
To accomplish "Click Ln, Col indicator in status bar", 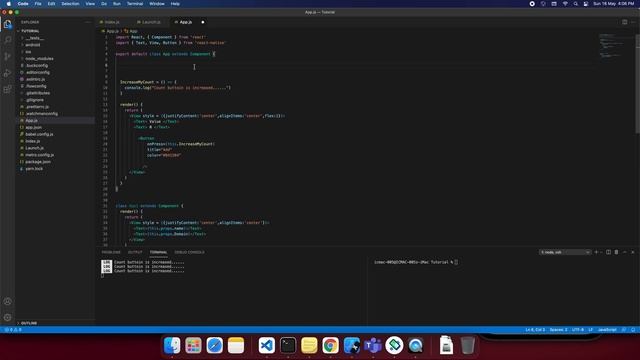I will pyautogui.click(x=535, y=330).
